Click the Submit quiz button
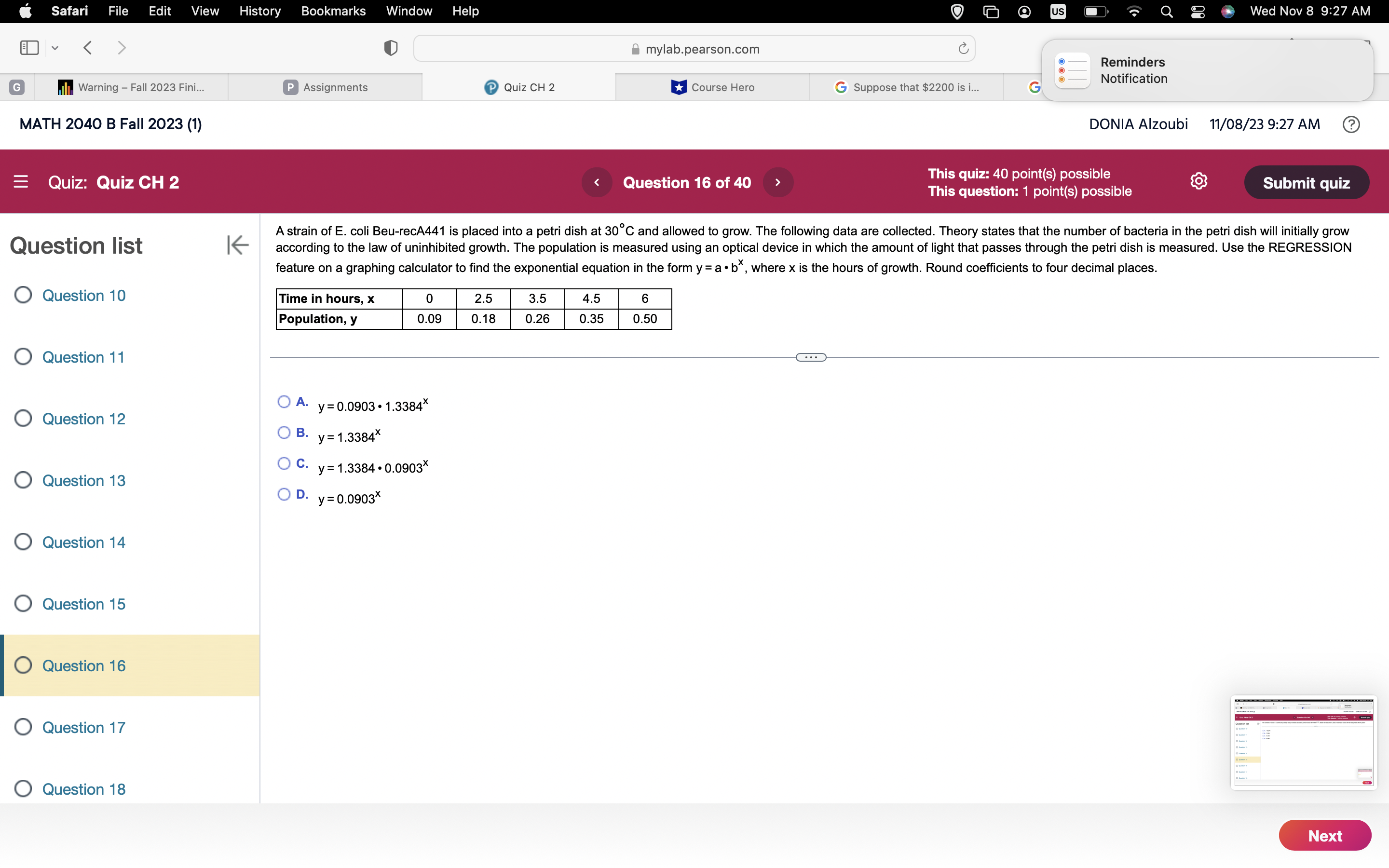Viewport: 1389px width, 868px height. coord(1307,182)
